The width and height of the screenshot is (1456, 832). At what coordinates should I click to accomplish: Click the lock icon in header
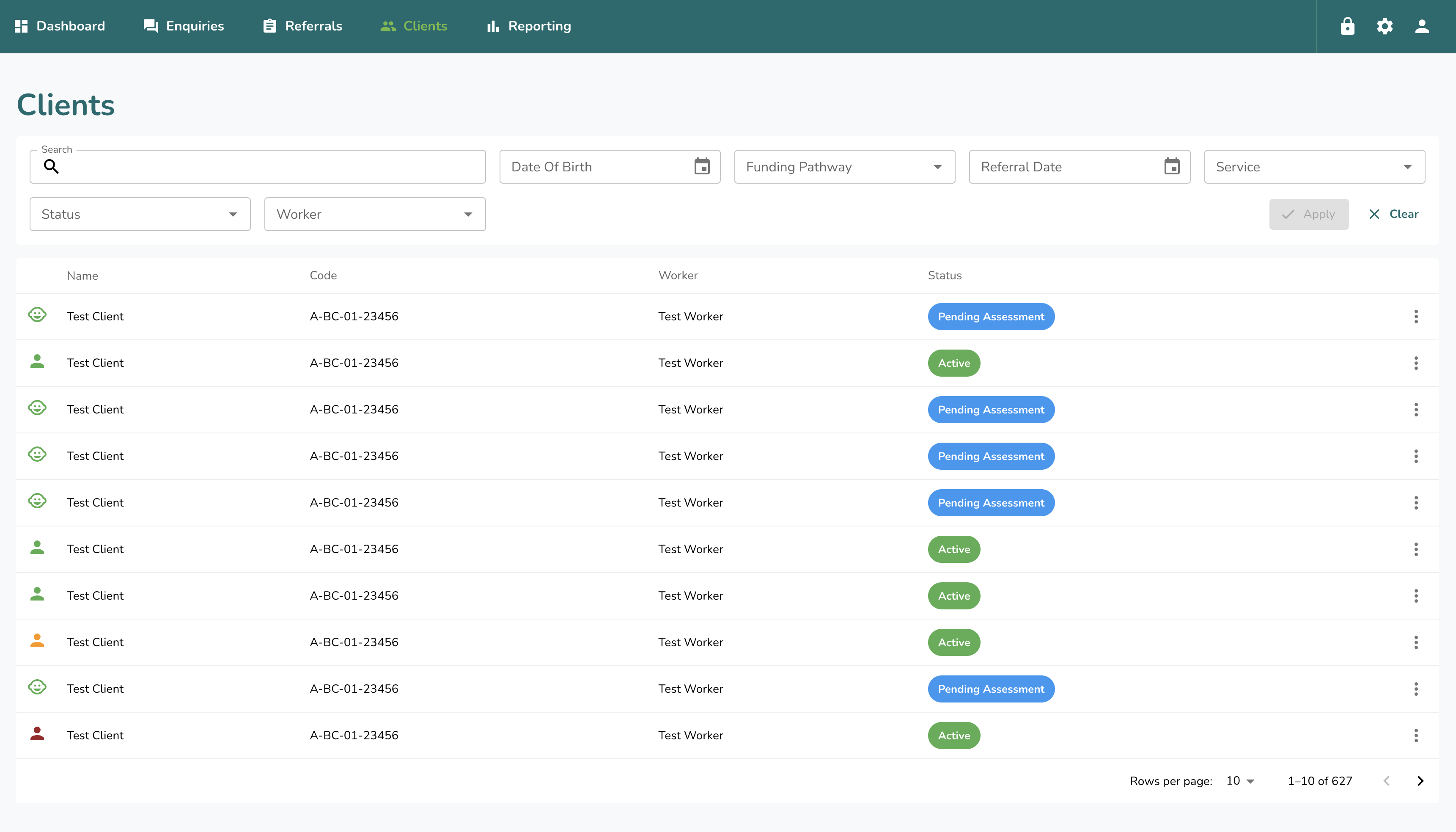click(x=1347, y=26)
